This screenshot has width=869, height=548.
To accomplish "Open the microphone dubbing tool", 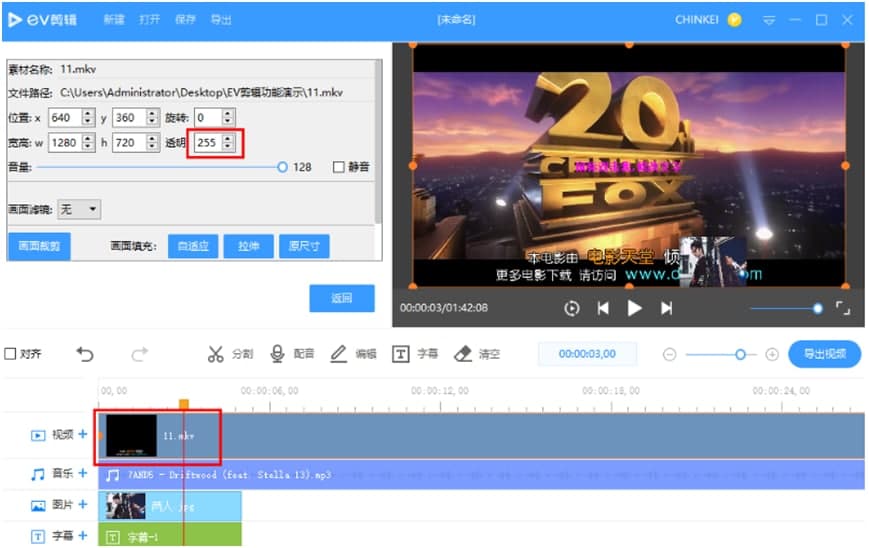I will click(277, 354).
